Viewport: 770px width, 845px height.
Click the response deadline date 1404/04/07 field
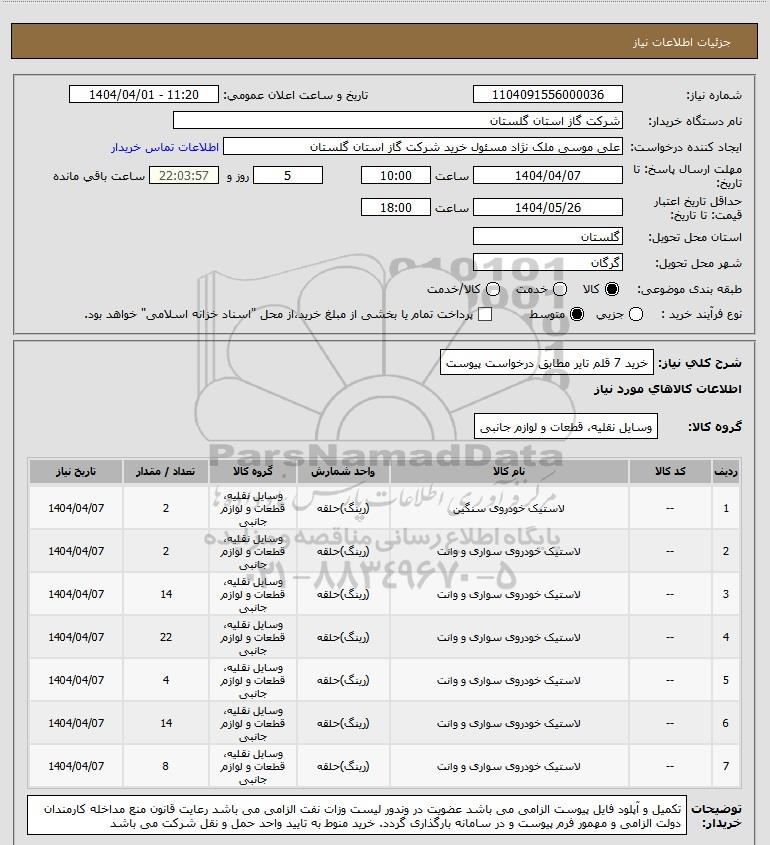[547, 175]
